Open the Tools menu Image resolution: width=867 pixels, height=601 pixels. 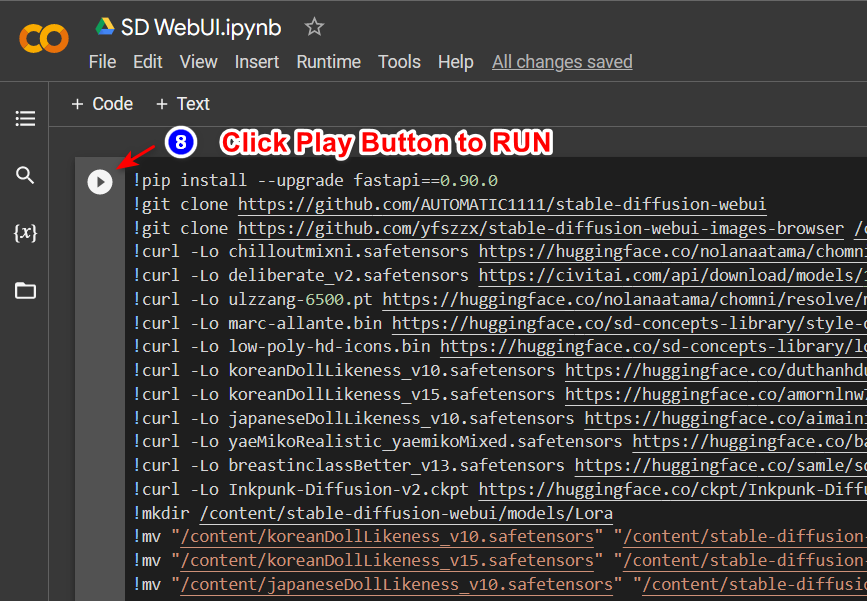coord(399,62)
